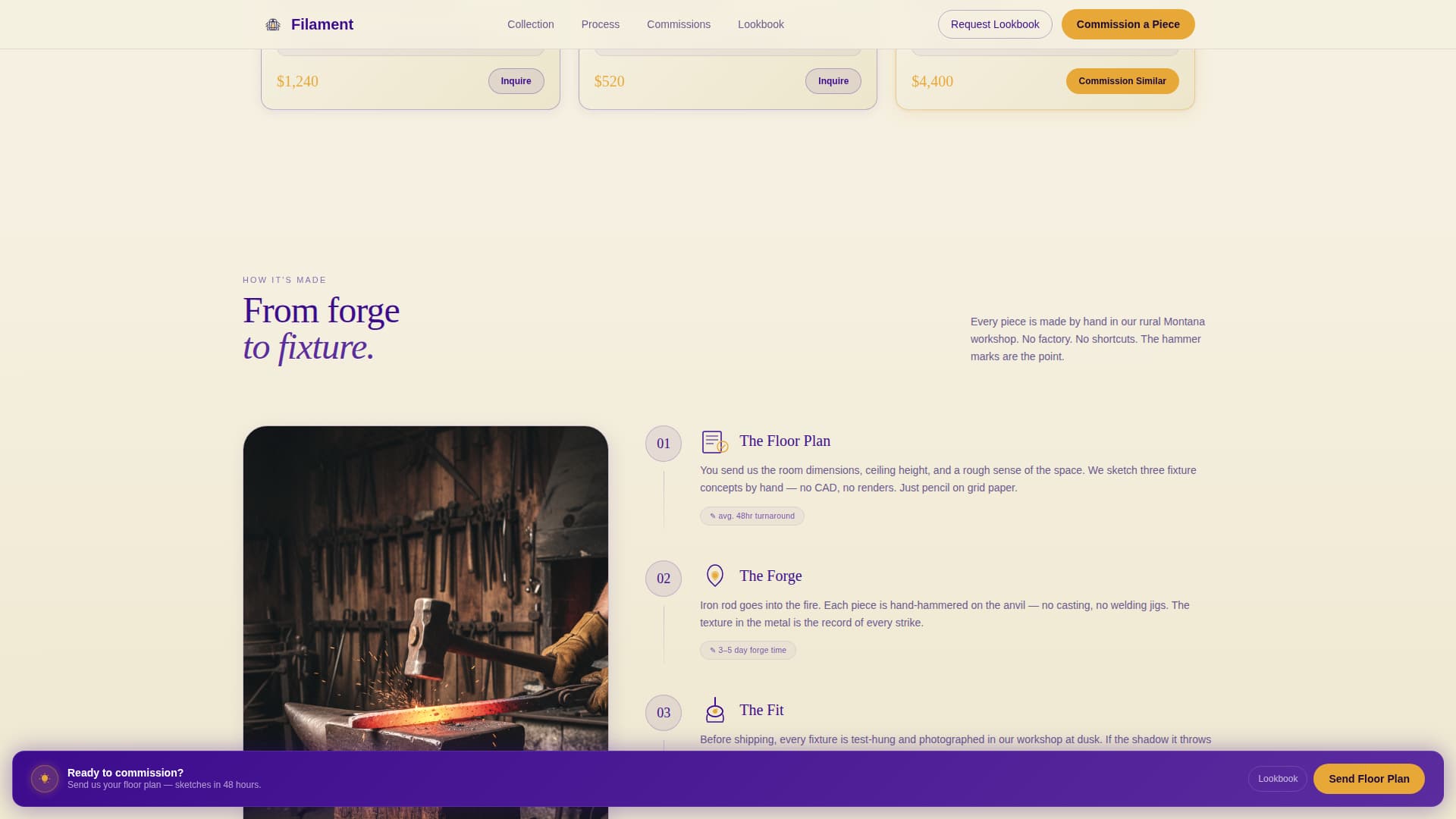Click the Request Lookbook button
The width and height of the screenshot is (1456, 819).
[x=994, y=24]
